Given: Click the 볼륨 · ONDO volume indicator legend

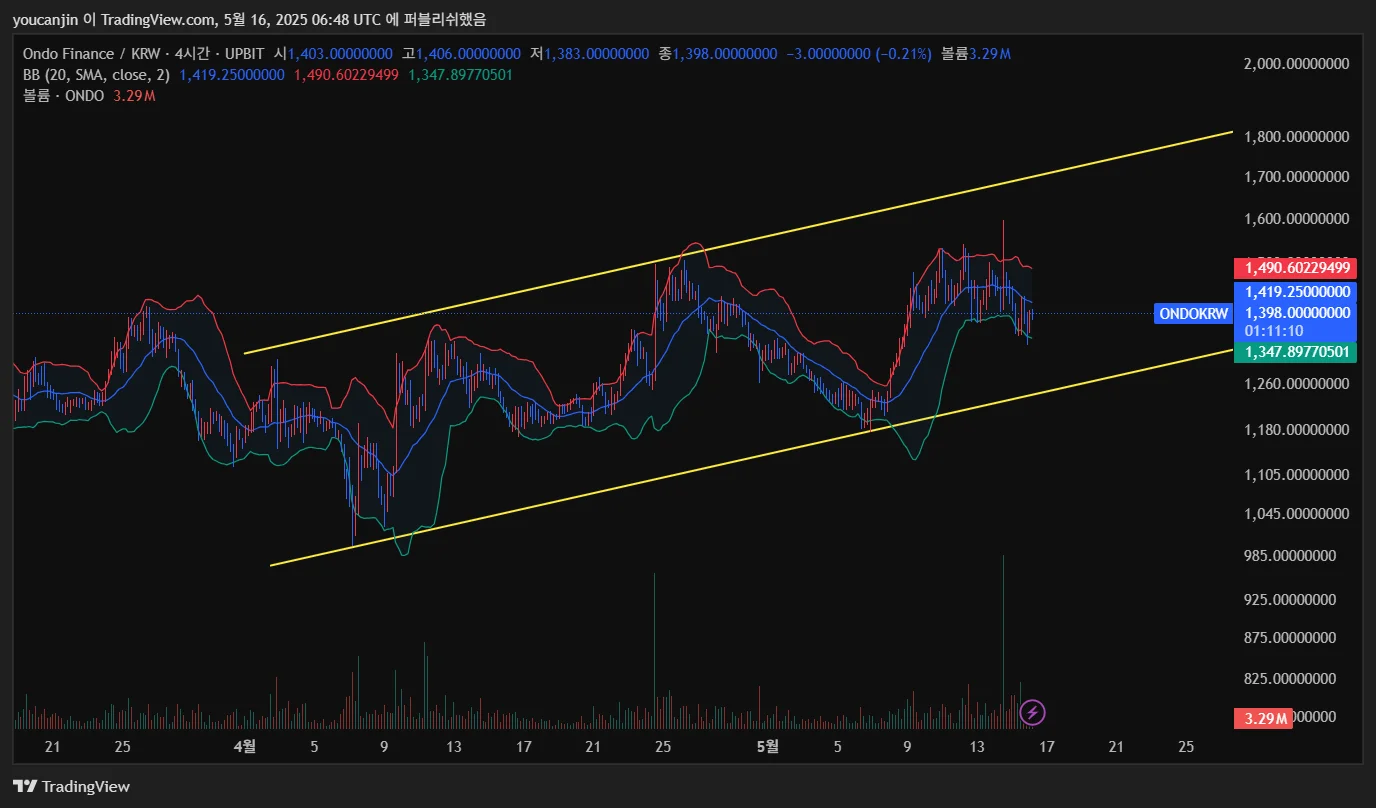Looking at the screenshot, I should [63, 96].
